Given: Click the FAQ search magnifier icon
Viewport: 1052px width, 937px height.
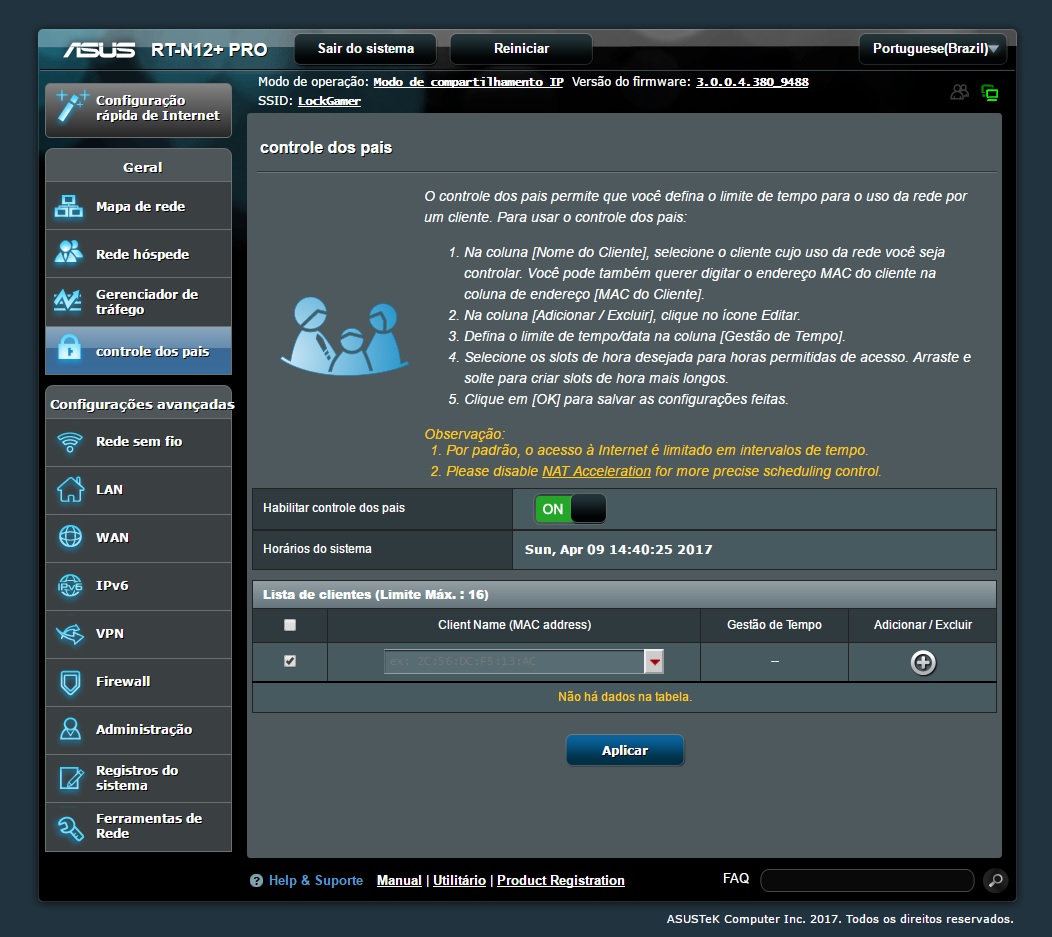Looking at the screenshot, I should (x=995, y=880).
